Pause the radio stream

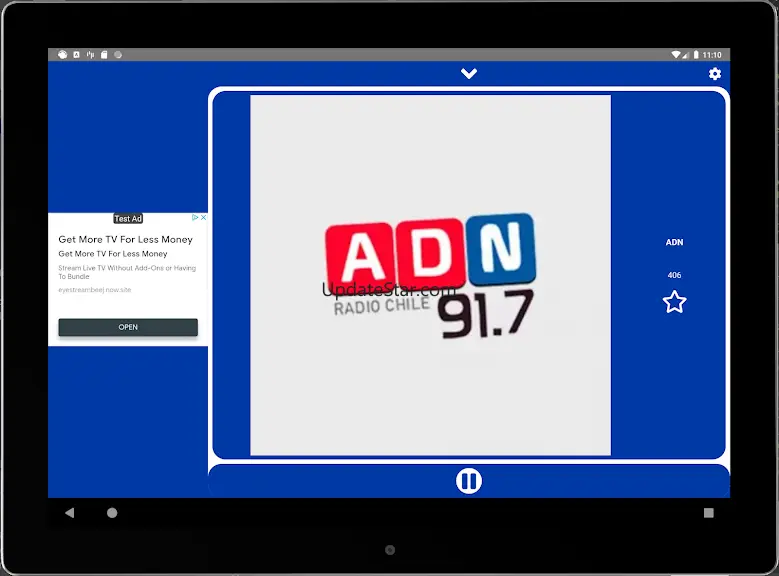[x=468, y=481]
